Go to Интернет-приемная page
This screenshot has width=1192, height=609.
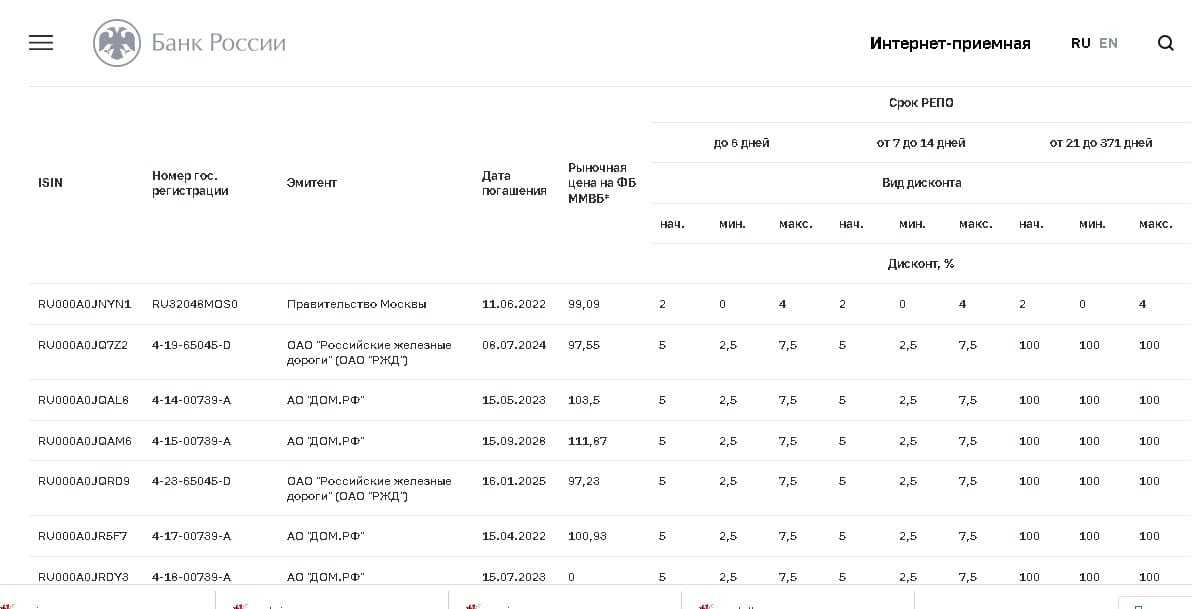click(949, 43)
